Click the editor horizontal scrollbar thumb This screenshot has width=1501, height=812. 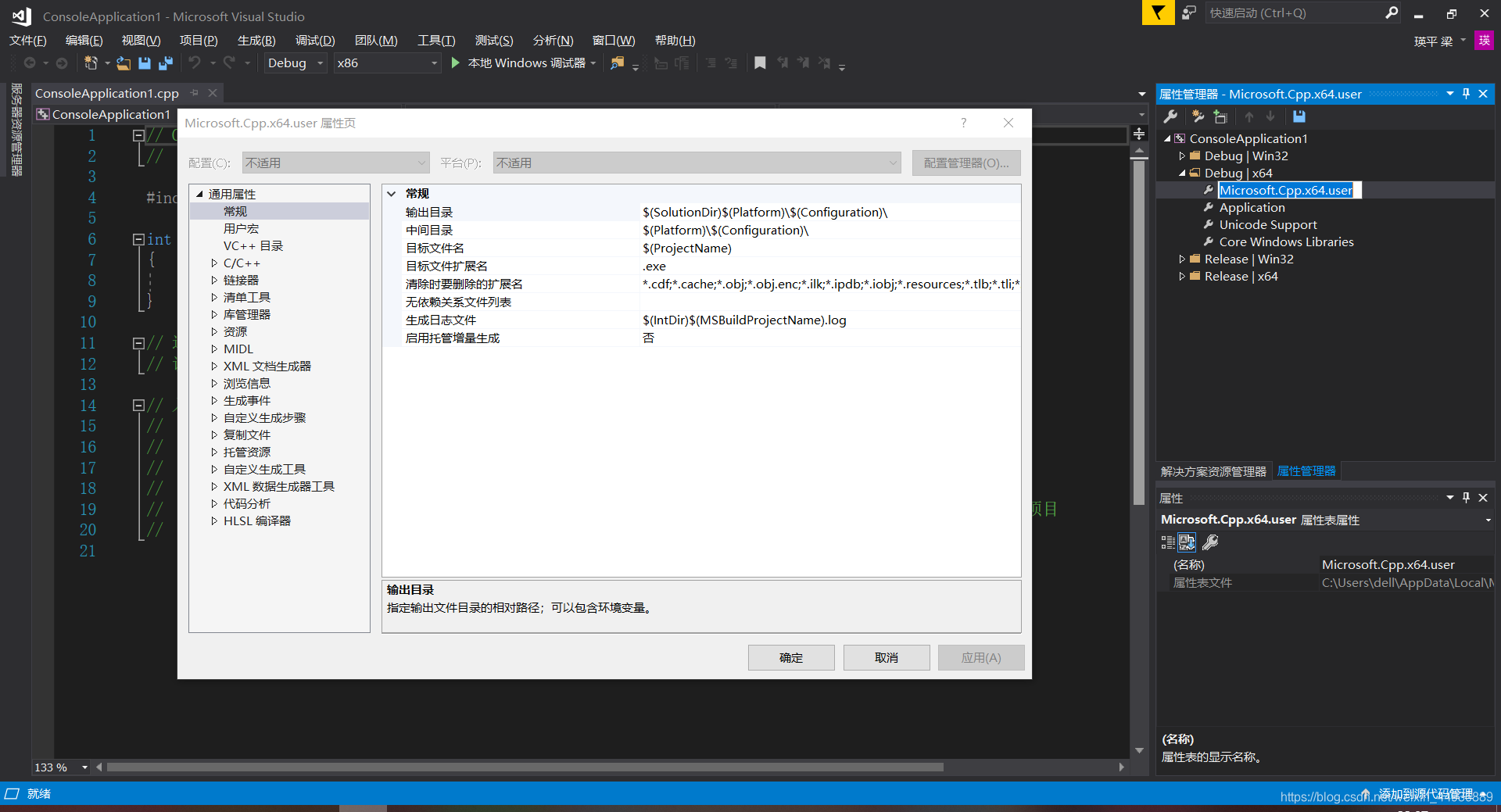pyautogui.click(x=525, y=767)
